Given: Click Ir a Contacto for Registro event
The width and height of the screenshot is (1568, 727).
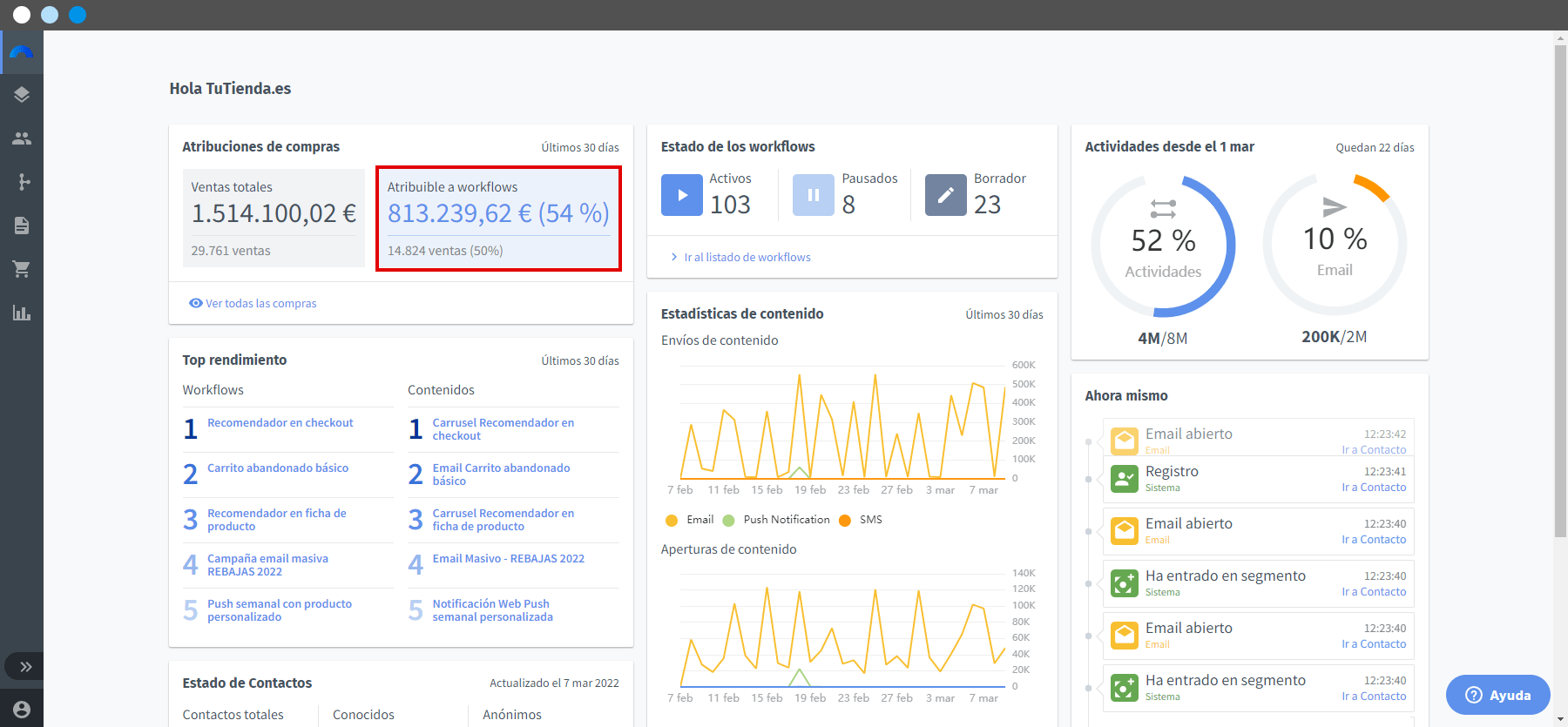Looking at the screenshot, I should point(1374,488).
